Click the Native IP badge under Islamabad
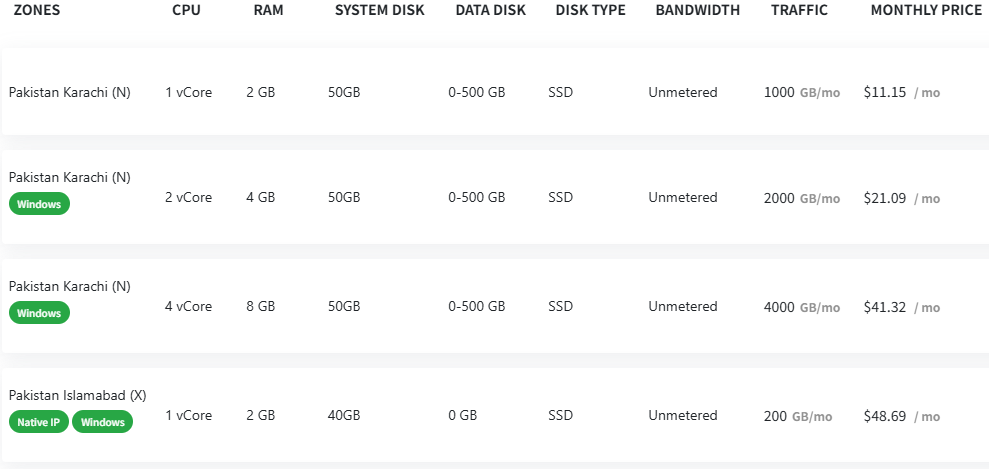 (x=38, y=422)
